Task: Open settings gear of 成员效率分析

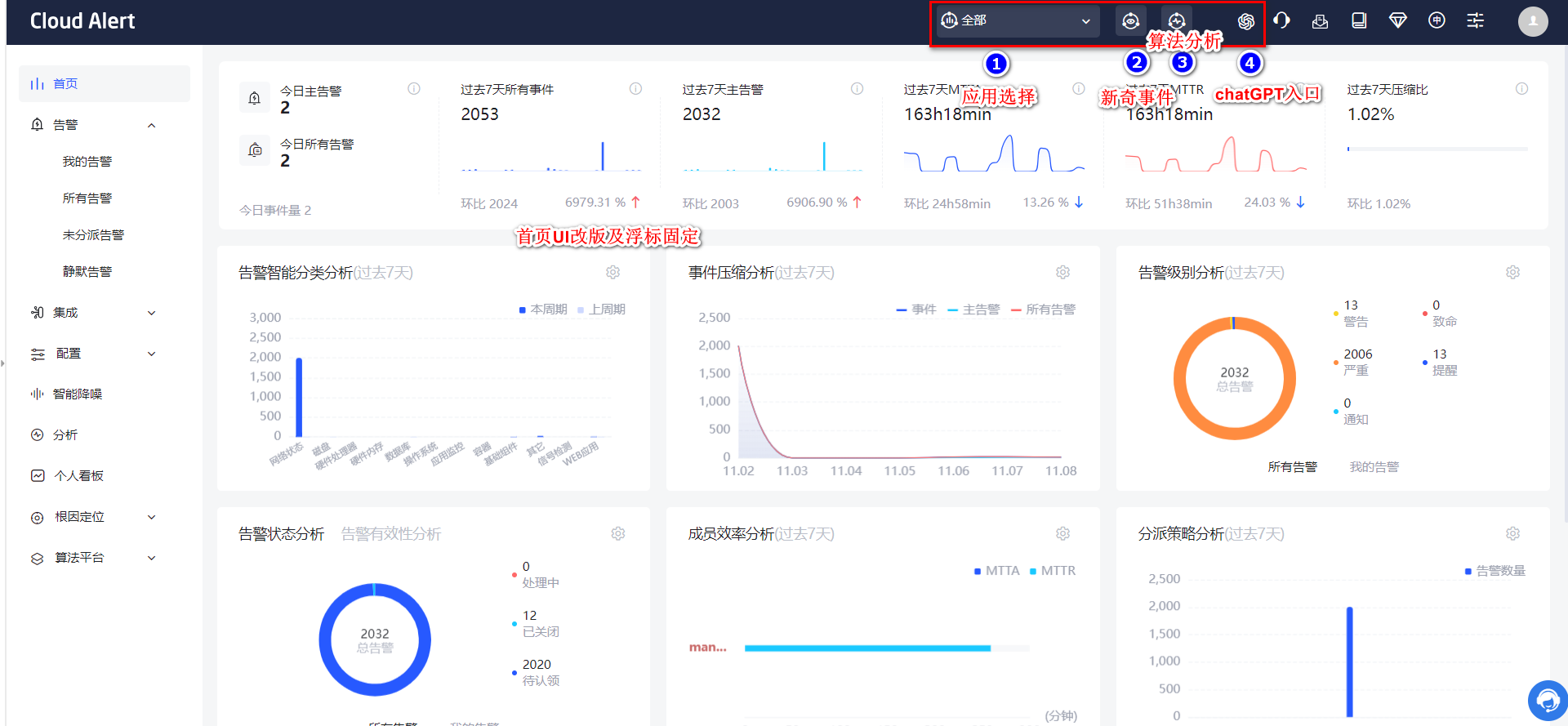Action: tap(1062, 533)
